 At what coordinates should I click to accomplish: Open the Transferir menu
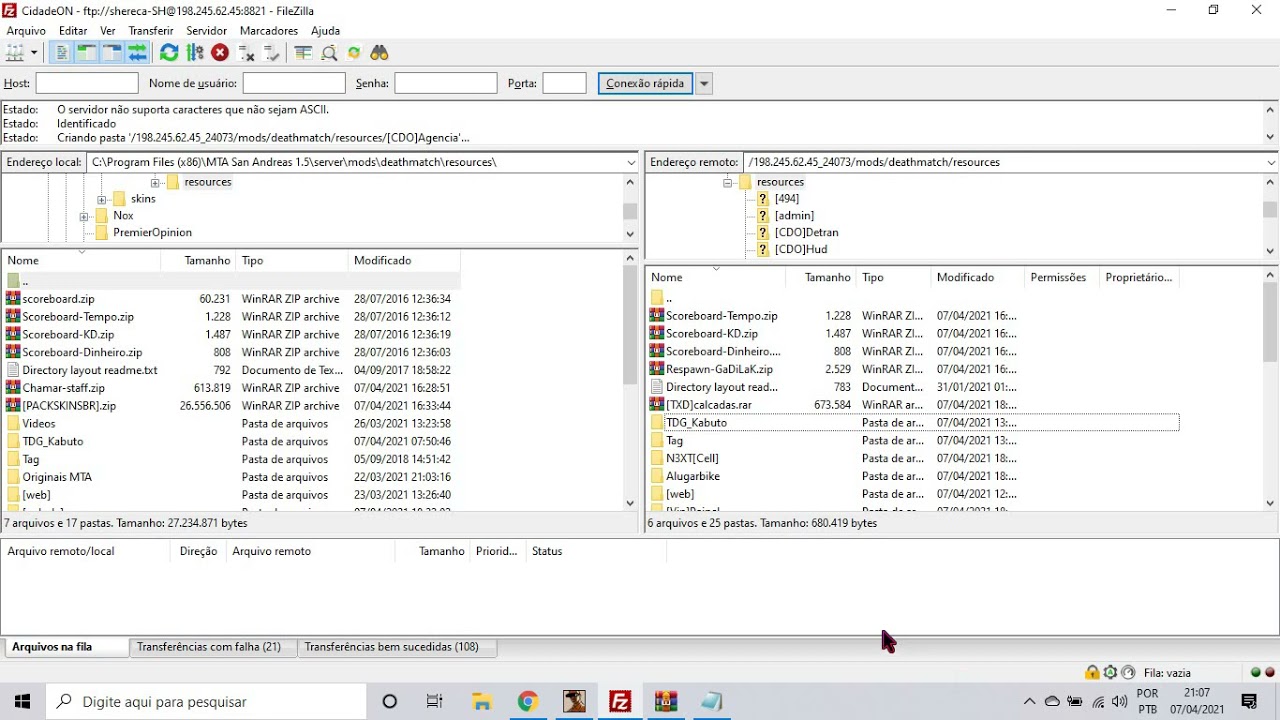click(151, 31)
